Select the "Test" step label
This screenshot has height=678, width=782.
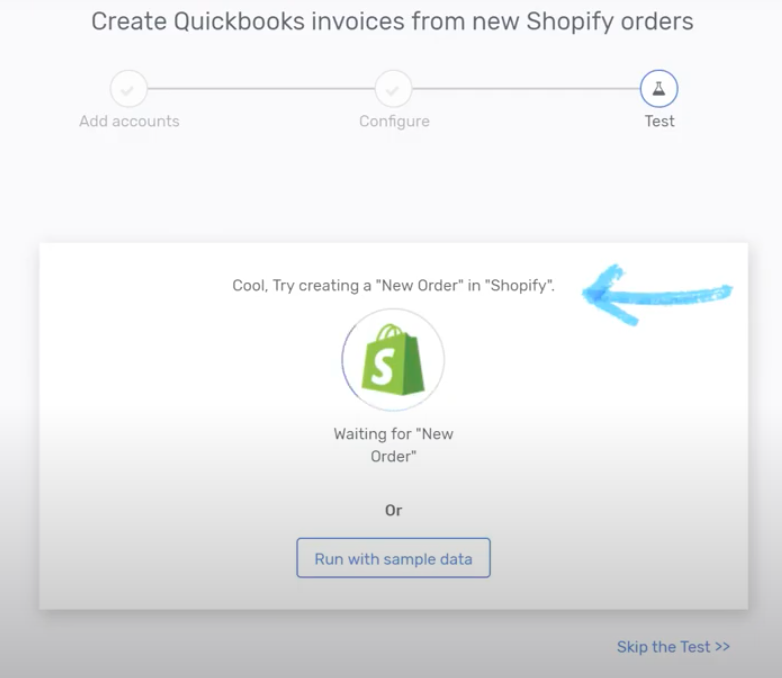(x=659, y=121)
